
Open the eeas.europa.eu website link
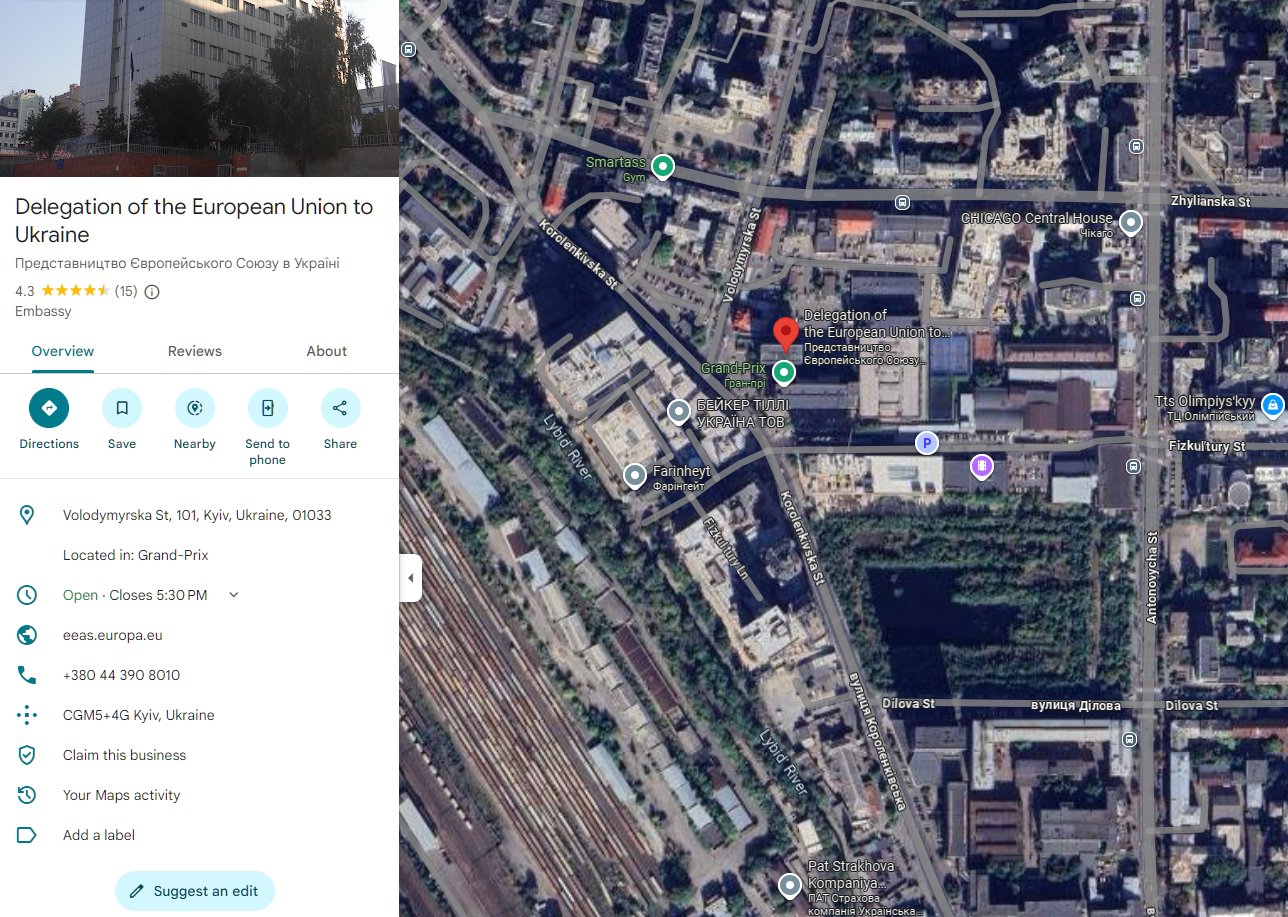(x=113, y=635)
